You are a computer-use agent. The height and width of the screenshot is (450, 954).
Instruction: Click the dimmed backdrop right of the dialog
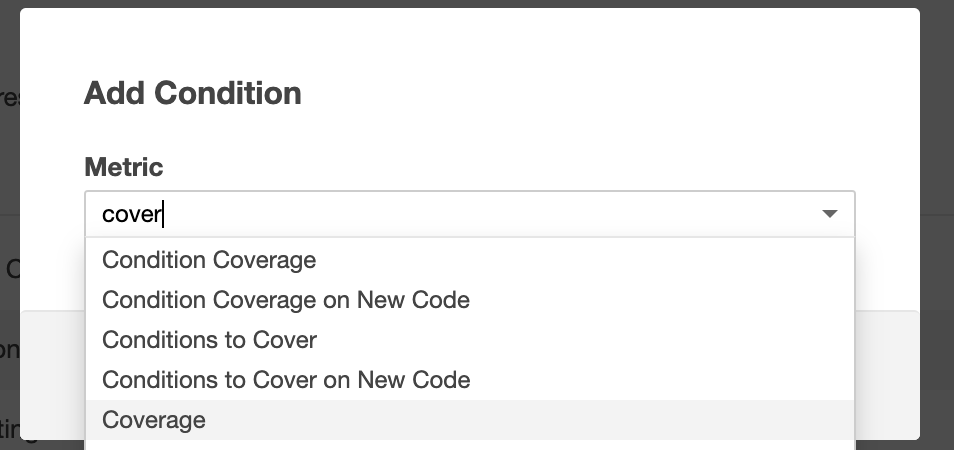(x=937, y=200)
